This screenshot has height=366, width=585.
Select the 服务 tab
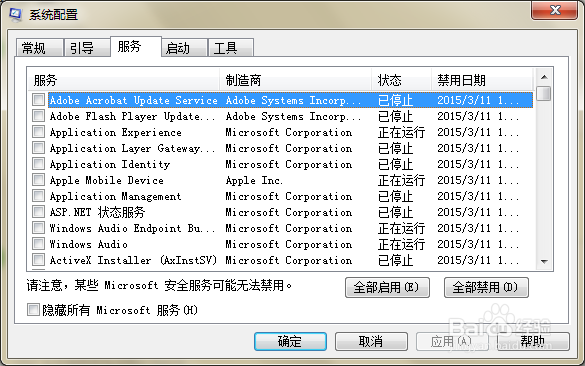136,47
